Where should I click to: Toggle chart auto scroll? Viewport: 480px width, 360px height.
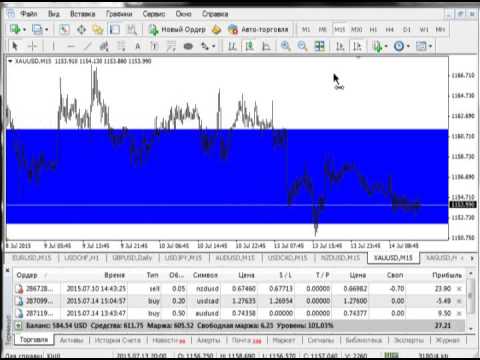pyautogui.click(x=340, y=46)
